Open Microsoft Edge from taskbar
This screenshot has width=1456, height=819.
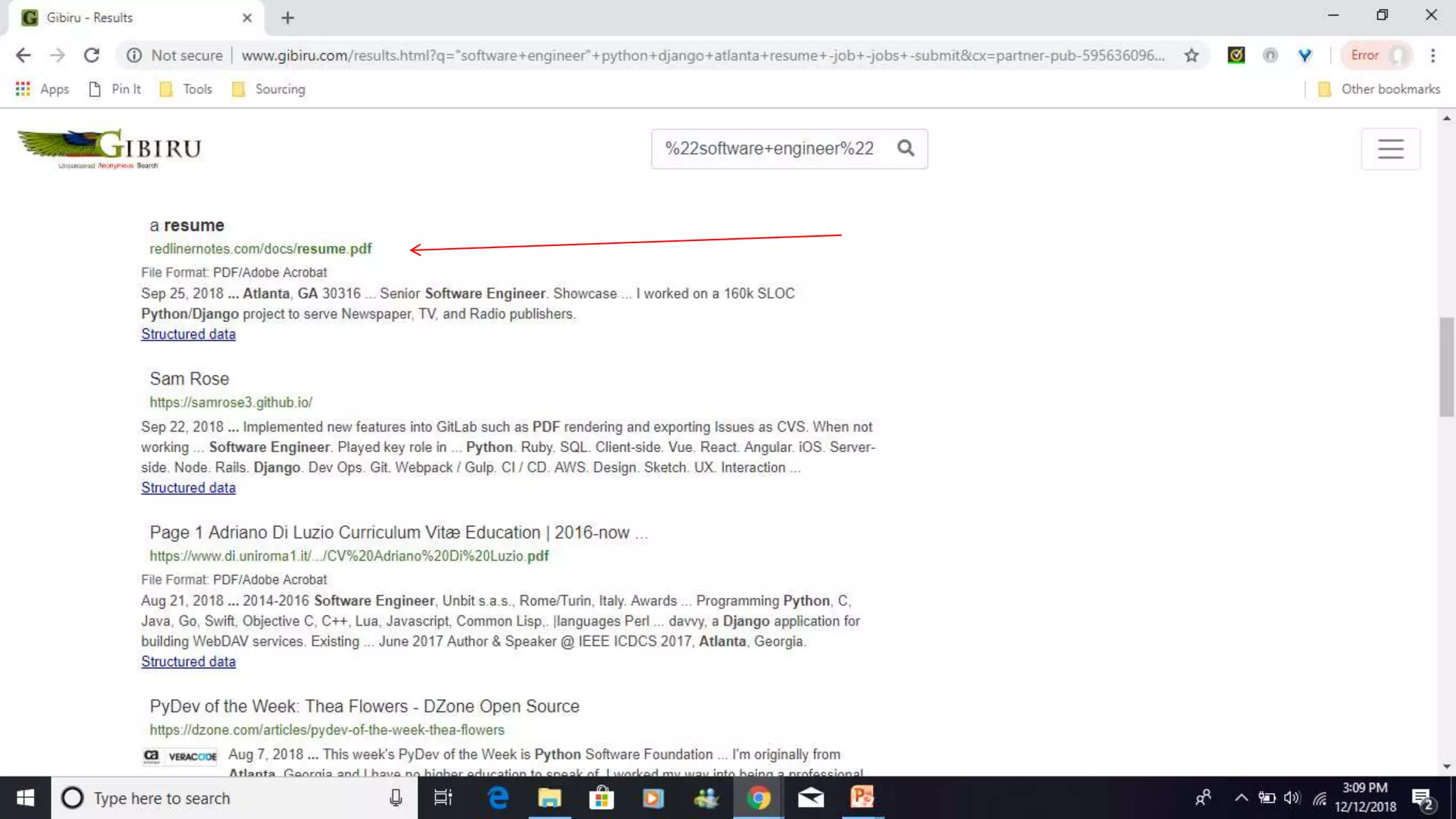tap(498, 798)
